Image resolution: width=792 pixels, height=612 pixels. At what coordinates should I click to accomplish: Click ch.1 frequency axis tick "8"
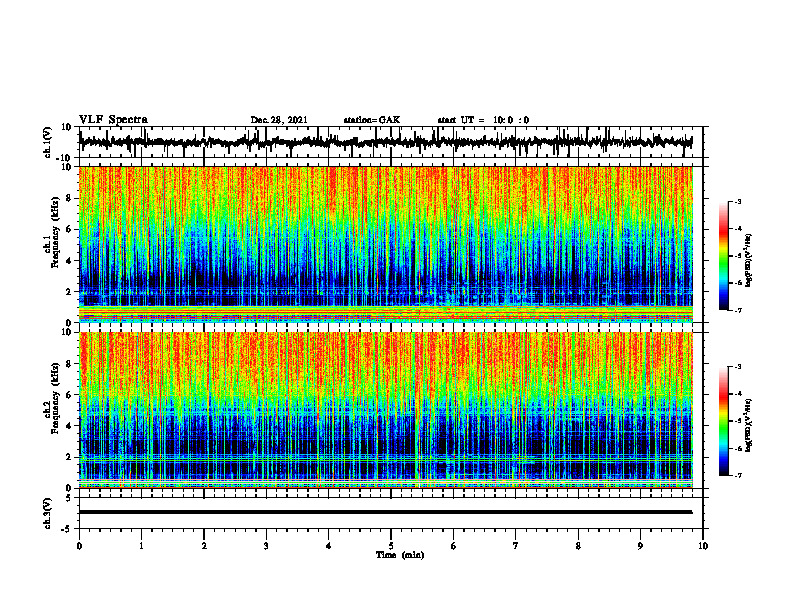pyautogui.click(x=69, y=198)
